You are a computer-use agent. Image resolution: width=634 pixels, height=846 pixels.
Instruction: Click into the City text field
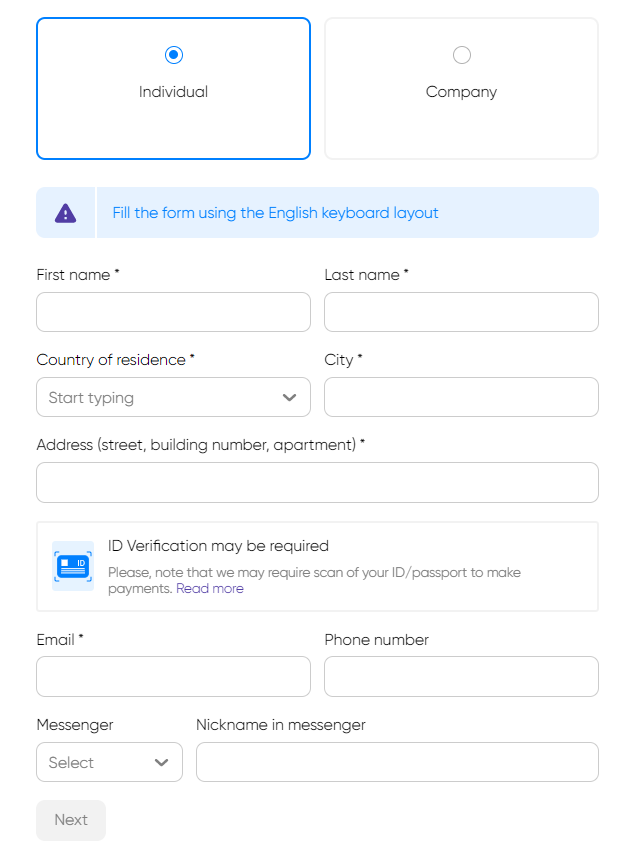[461, 397]
